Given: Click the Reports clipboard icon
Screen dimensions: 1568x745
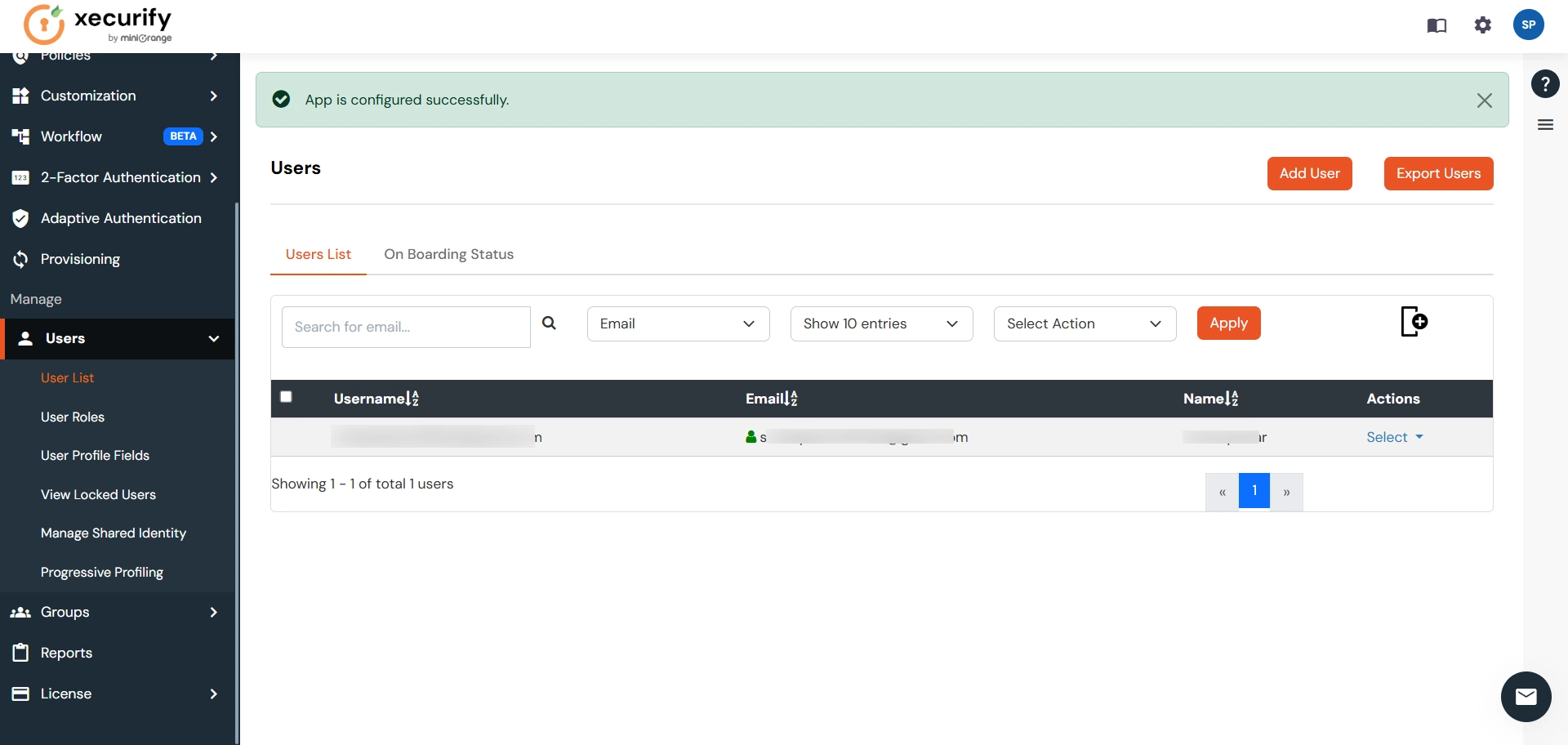Looking at the screenshot, I should pyautogui.click(x=21, y=652).
